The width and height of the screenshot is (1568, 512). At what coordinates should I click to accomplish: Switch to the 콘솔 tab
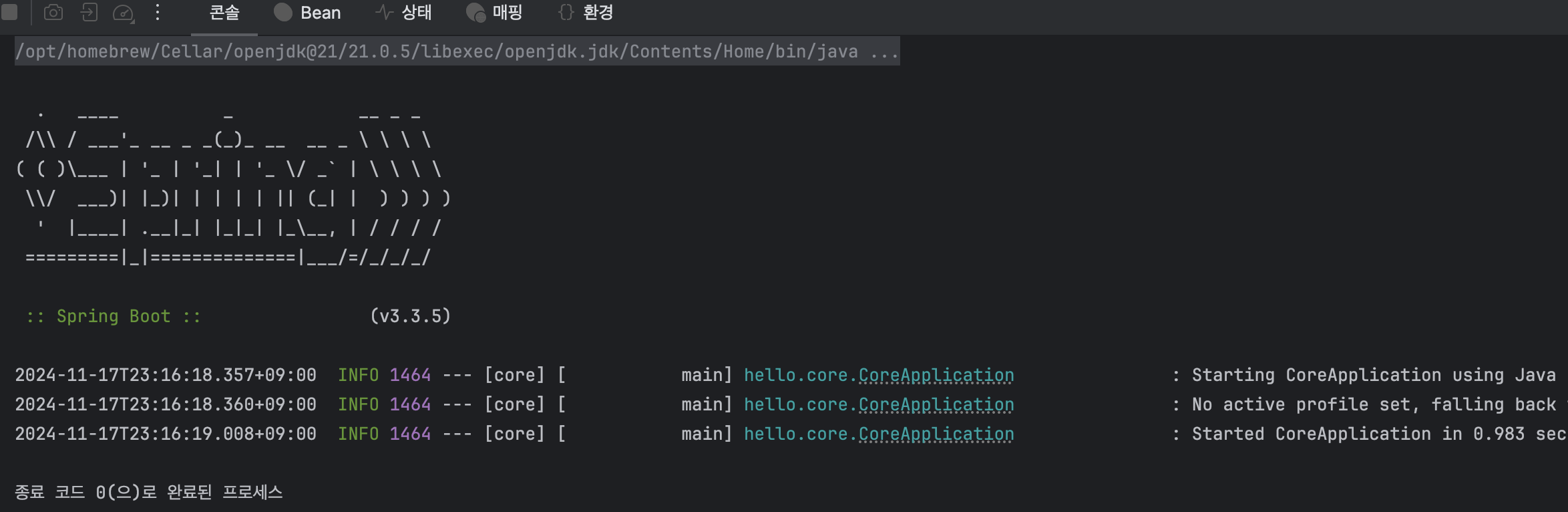tap(224, 13)
